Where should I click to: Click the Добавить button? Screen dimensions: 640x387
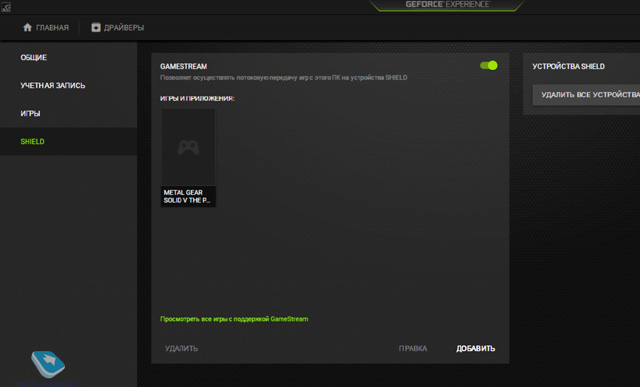(x=476, y=348)
